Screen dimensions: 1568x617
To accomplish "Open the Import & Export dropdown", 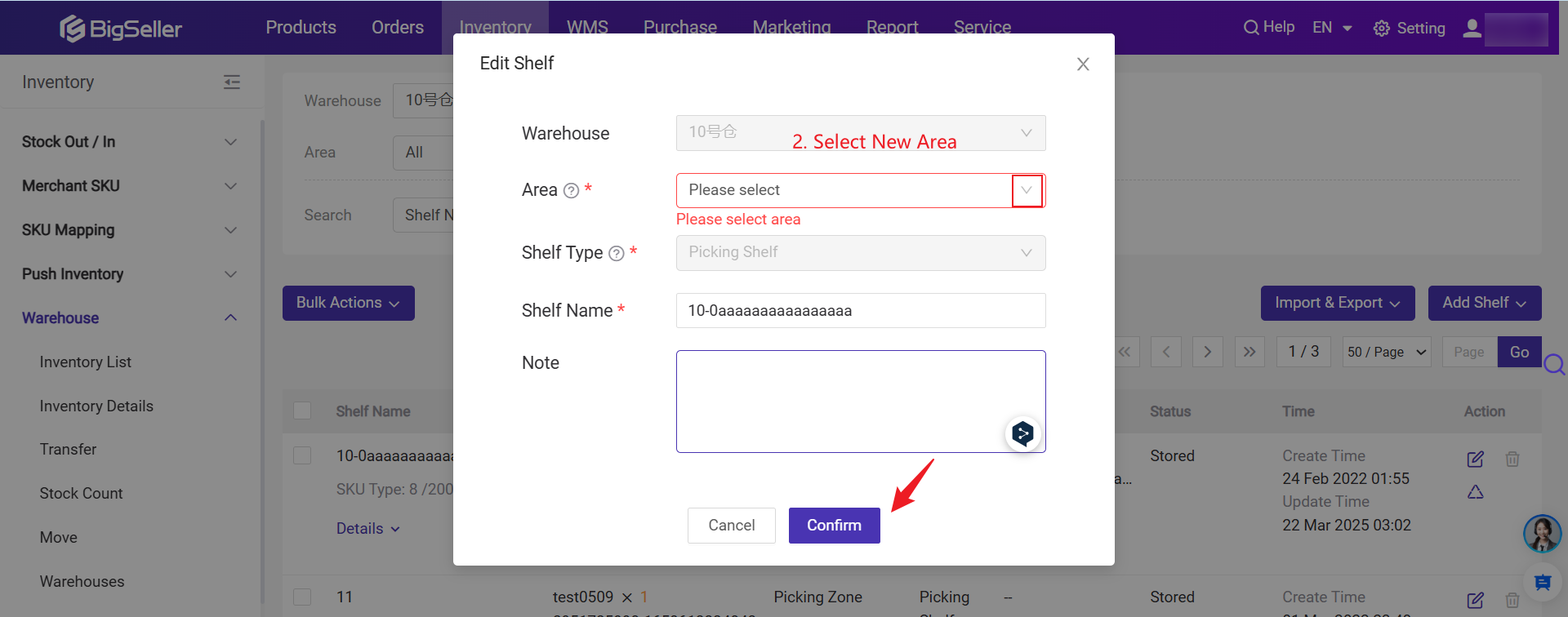I will pos(1338,303).
